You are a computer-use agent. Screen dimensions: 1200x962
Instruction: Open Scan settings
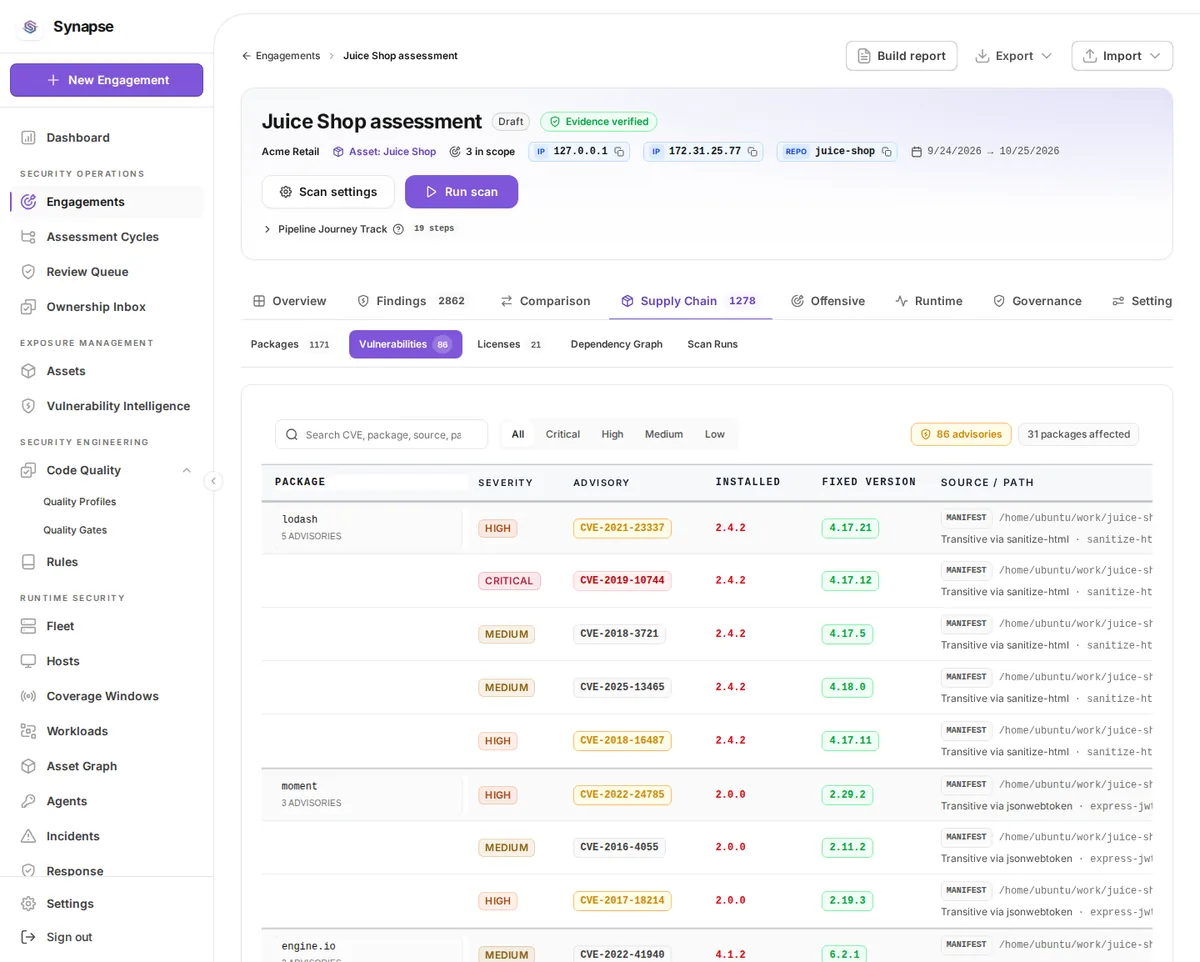328,192
